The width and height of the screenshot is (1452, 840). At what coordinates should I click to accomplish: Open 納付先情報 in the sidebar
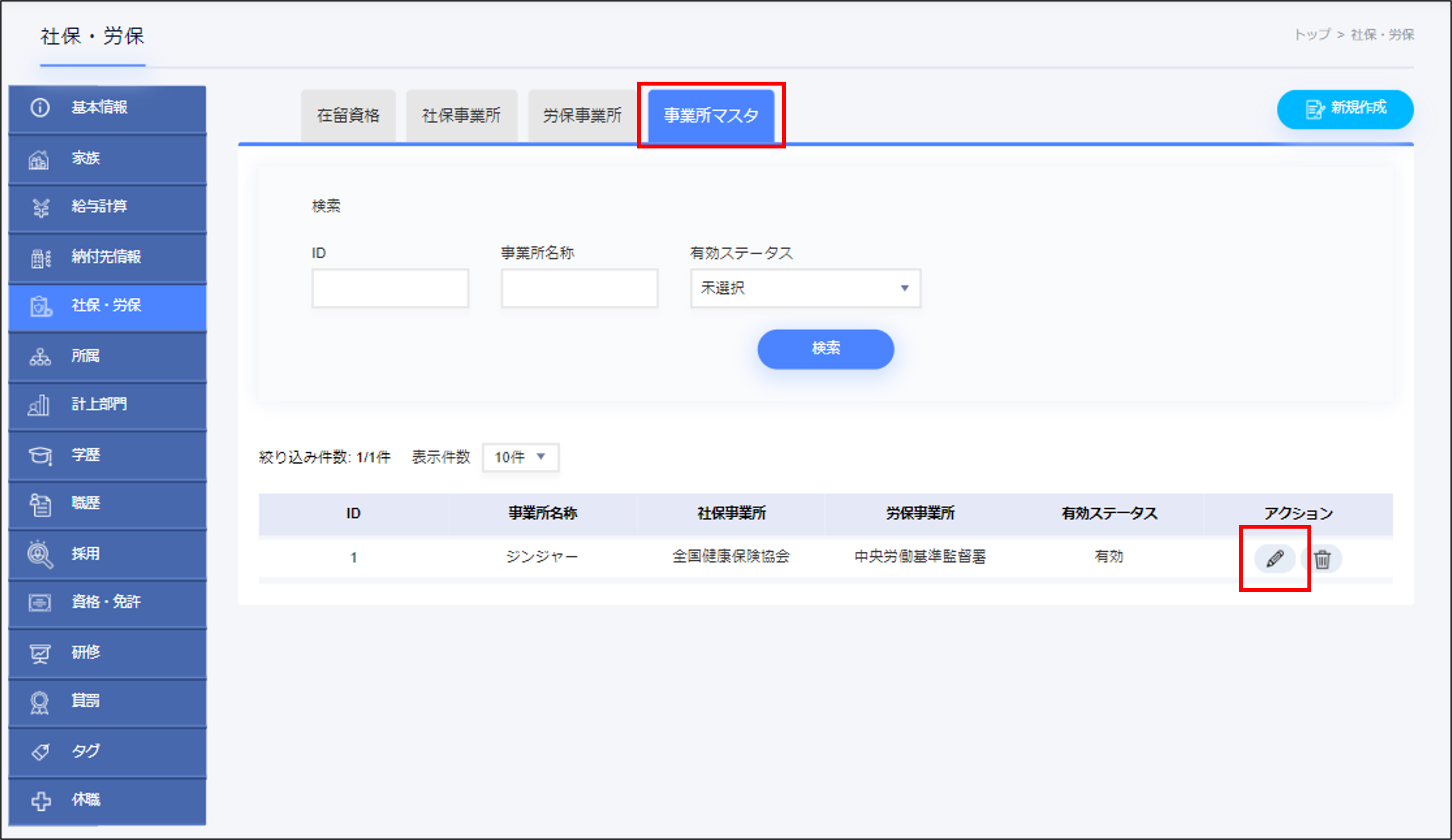coord(107,257)
